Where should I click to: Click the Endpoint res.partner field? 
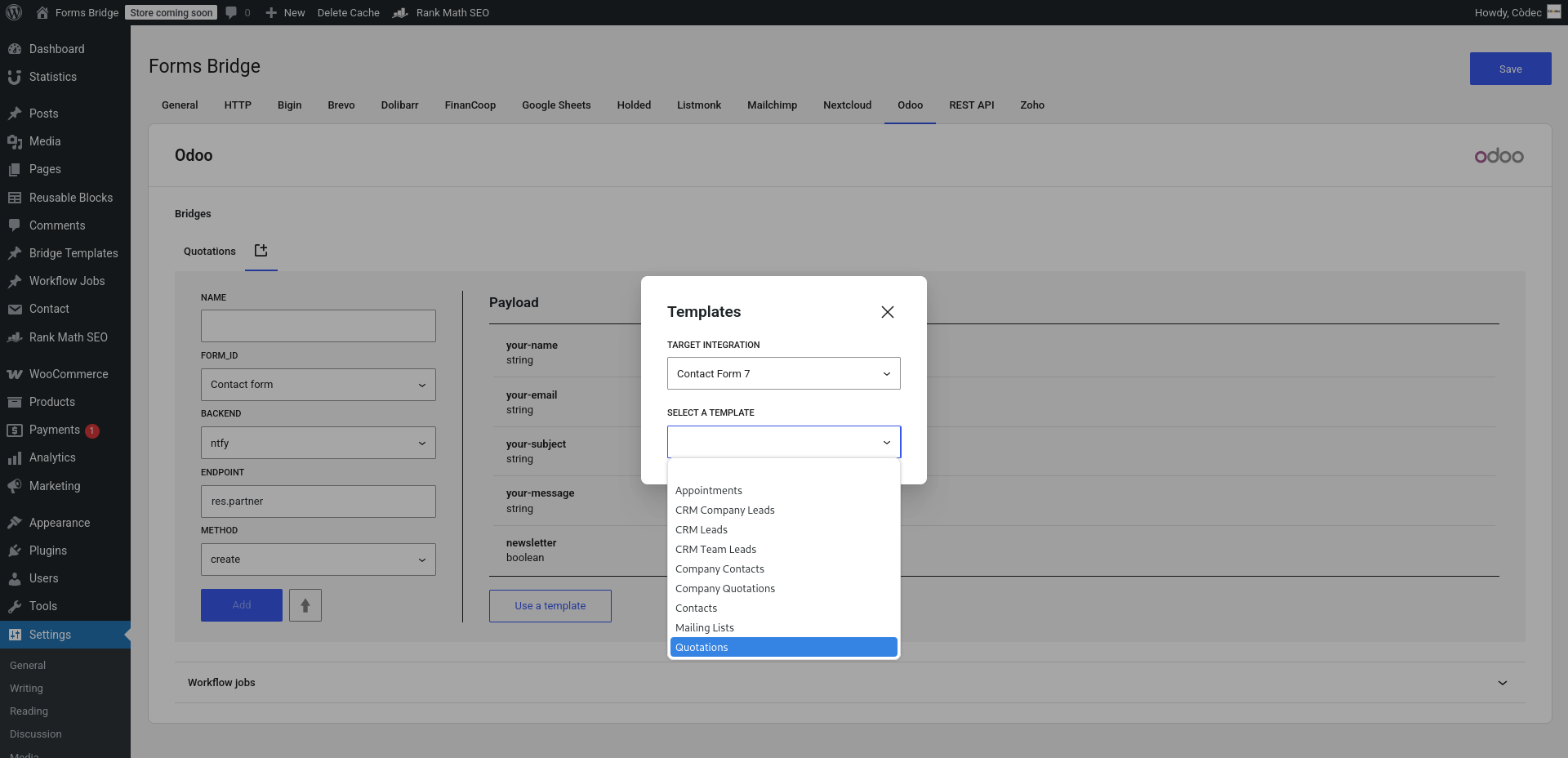click(x=318, y=502)
